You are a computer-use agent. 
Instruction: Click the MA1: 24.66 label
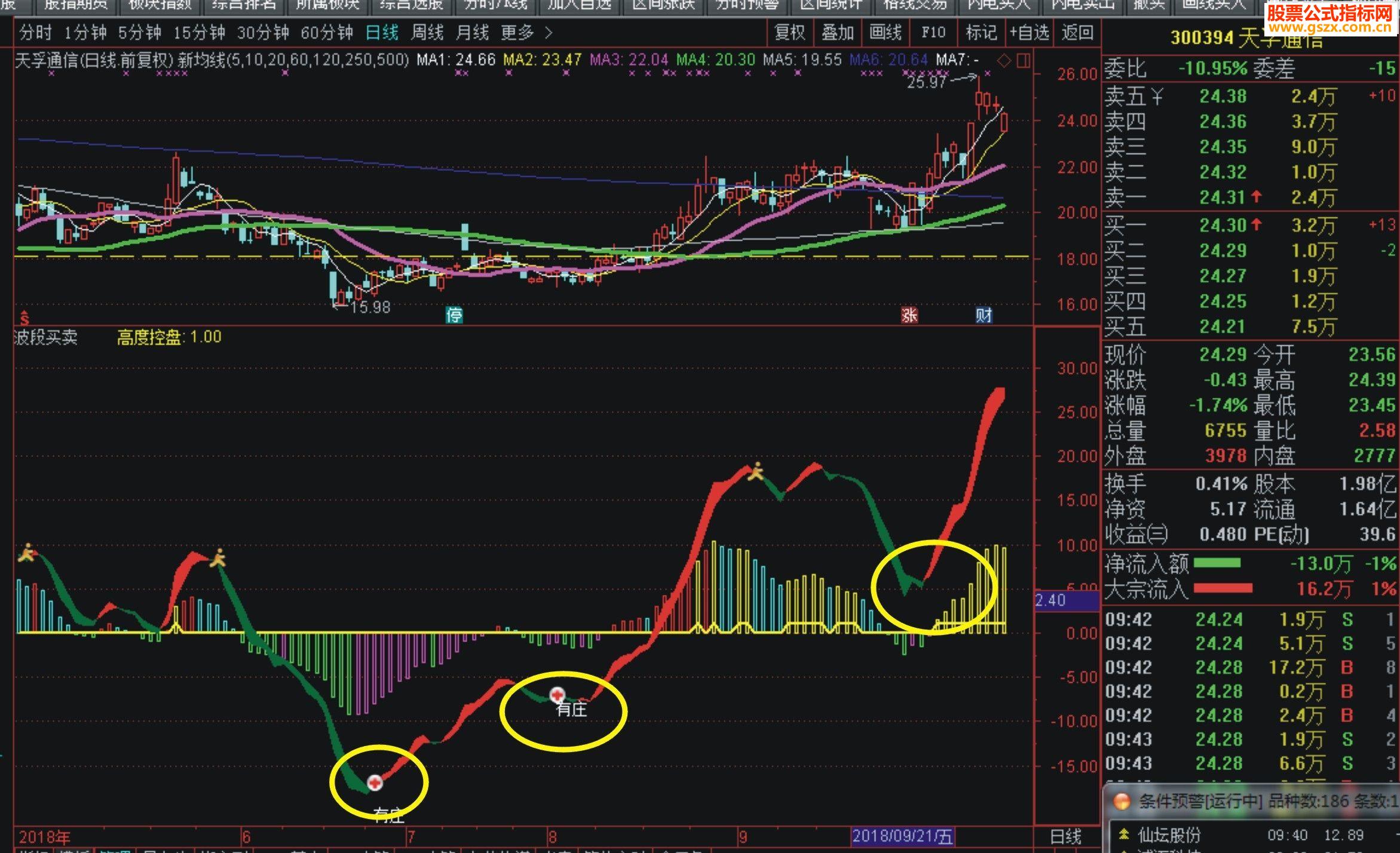coord(456,60)
